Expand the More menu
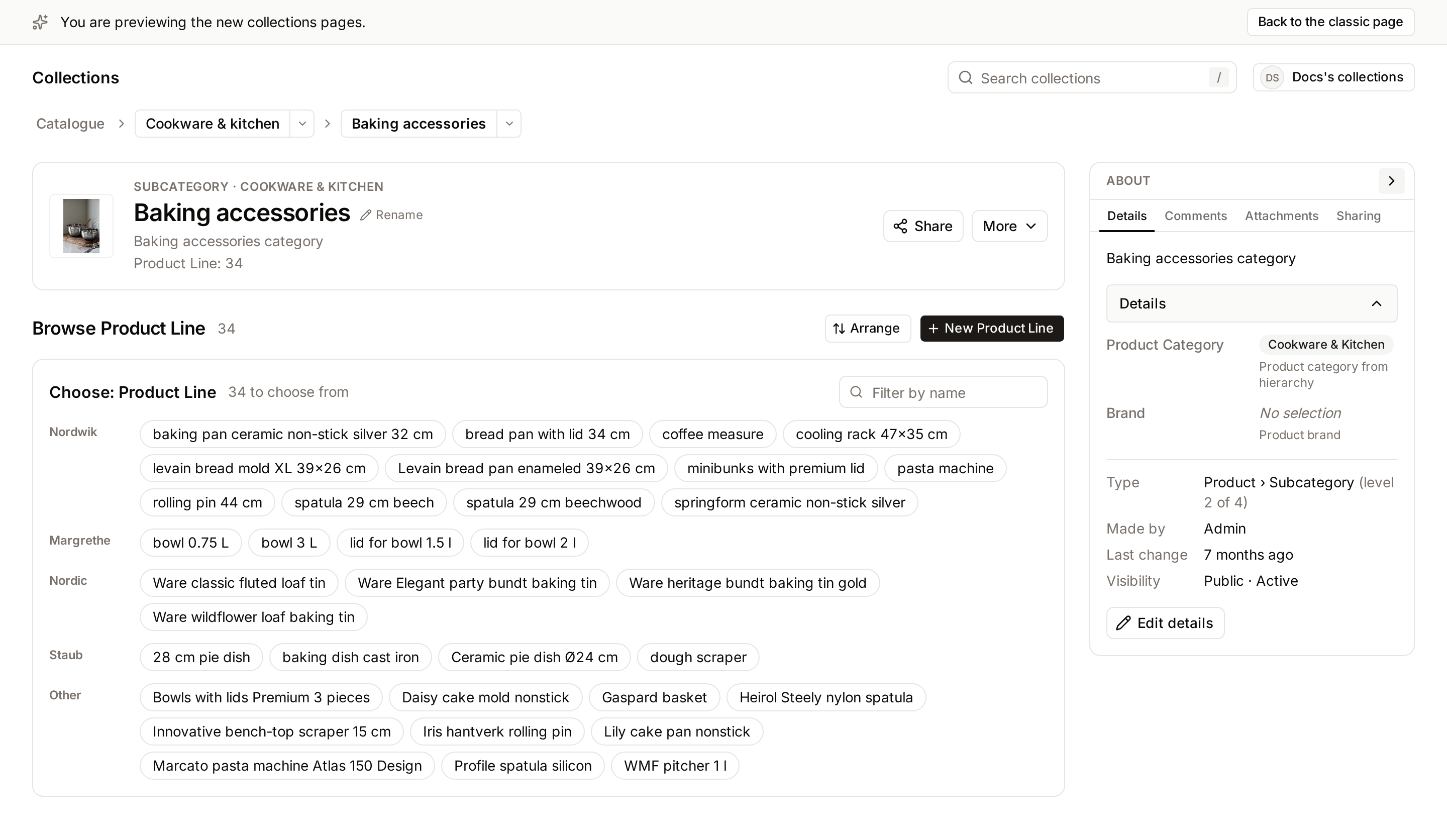1447x840 pixels. click(x=1009, y=226)
